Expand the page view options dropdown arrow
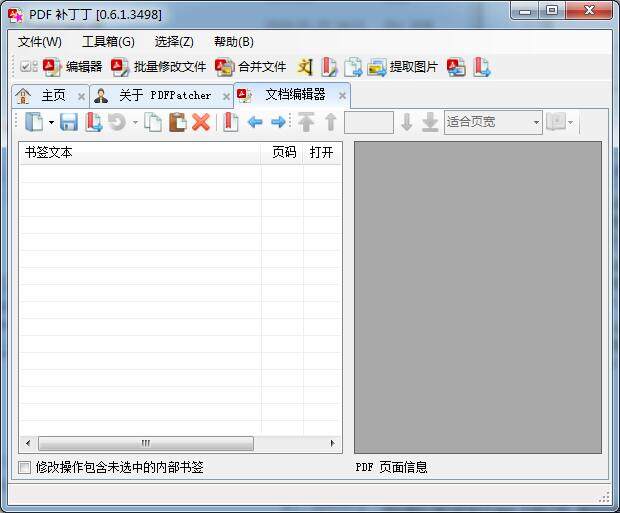Image resolution: width=620 pixels, height=513 pixels. tap(571, 122)
